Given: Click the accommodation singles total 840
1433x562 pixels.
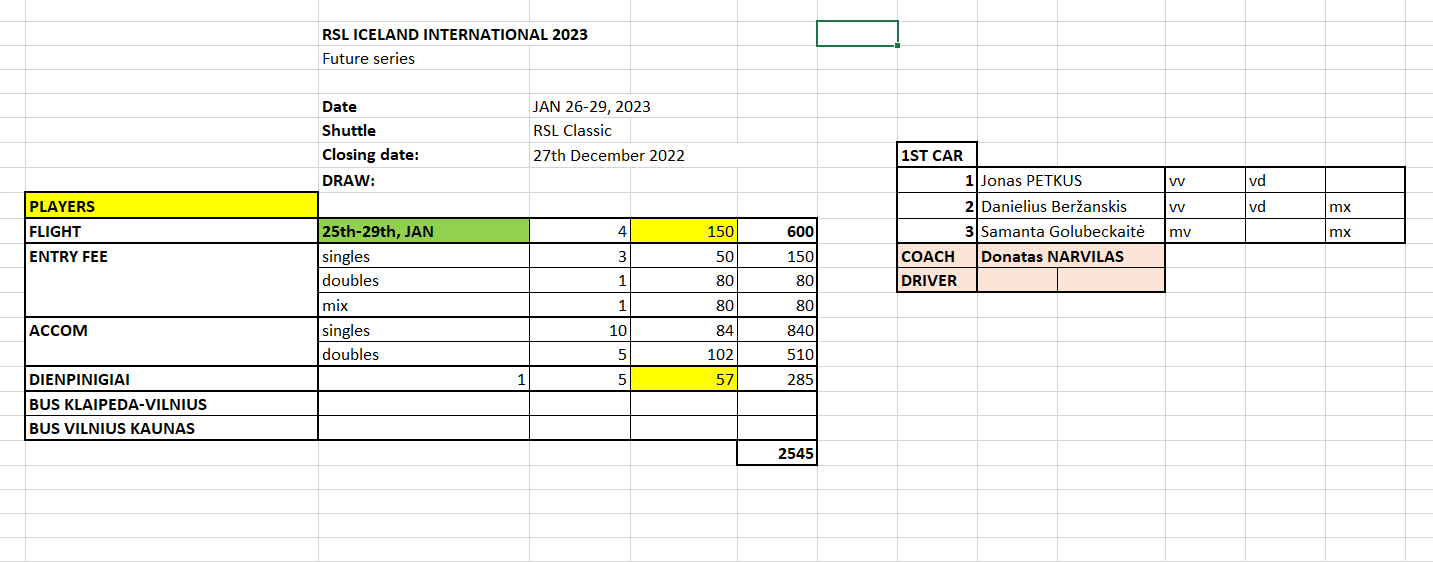Looking at the screenshot, I should click(x=777, y=330).
